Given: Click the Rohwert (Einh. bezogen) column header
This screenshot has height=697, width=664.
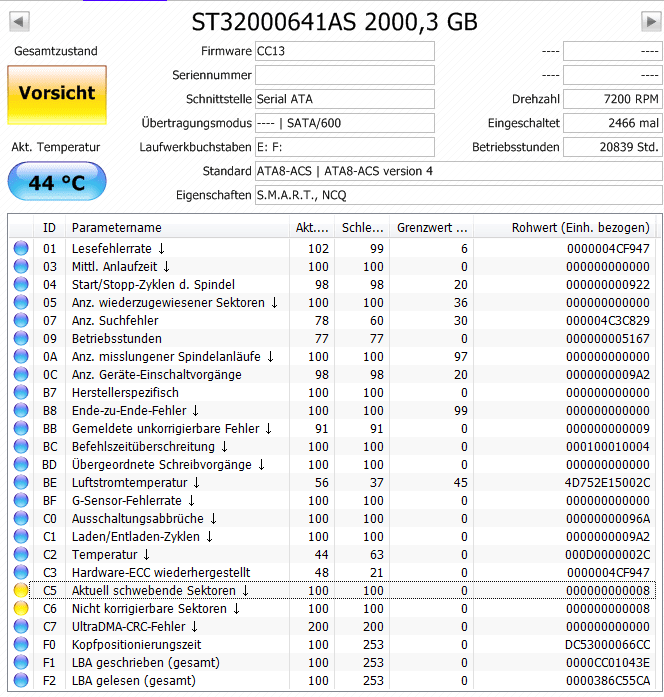Looking at the screenshot, I should [x=565, y=228].
